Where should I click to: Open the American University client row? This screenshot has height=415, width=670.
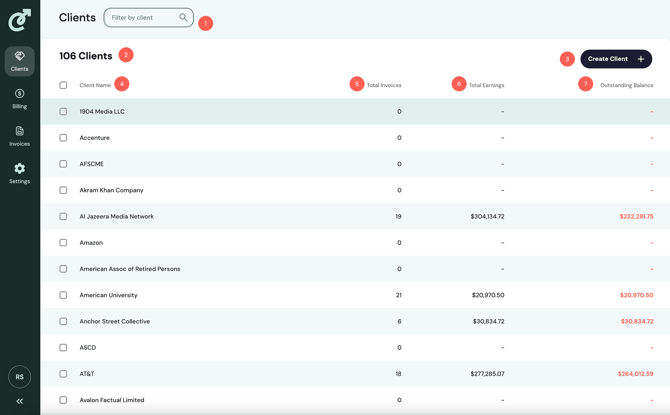(109, 295)
